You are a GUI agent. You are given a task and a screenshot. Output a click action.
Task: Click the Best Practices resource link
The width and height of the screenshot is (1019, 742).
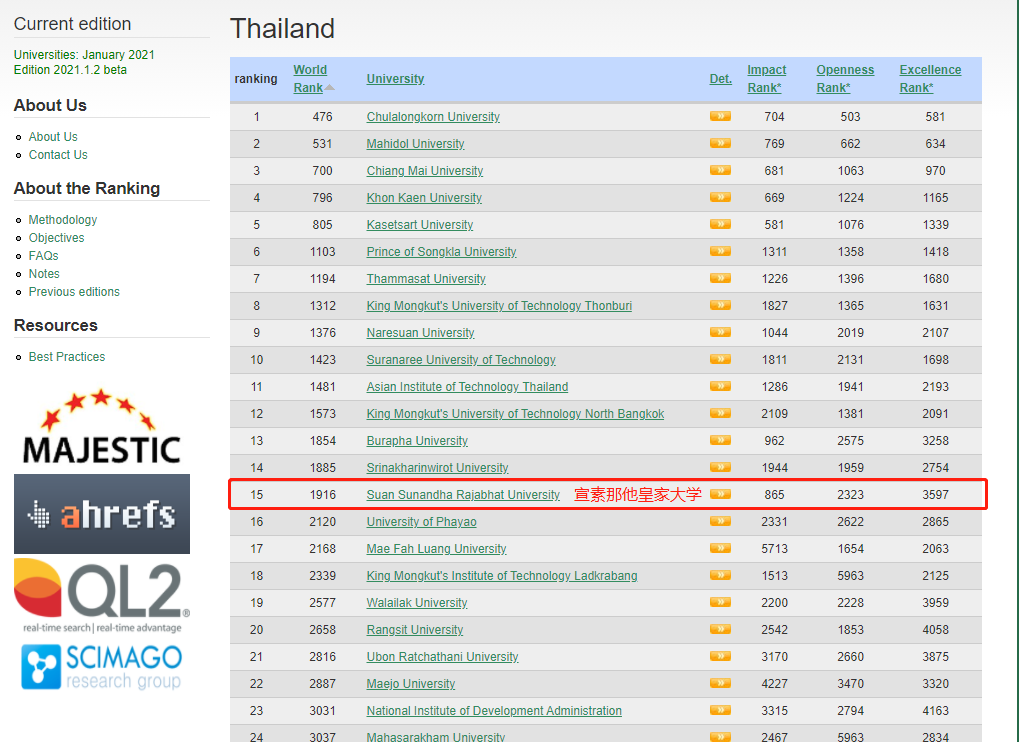click(66, 357)
